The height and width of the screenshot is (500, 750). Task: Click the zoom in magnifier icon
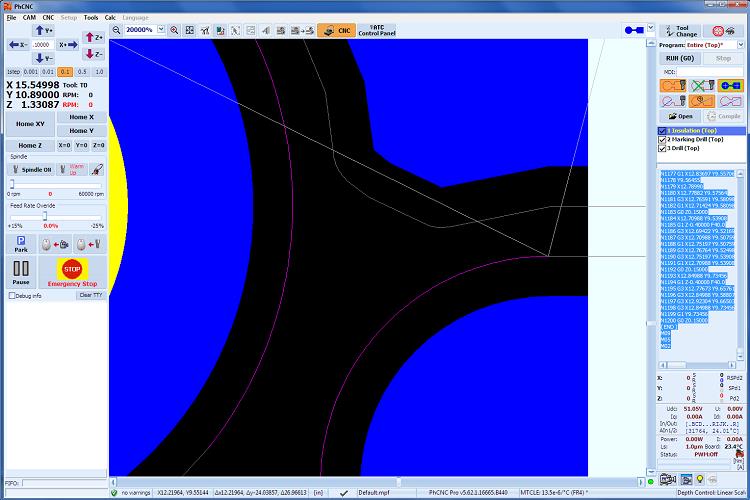point(175,30)
